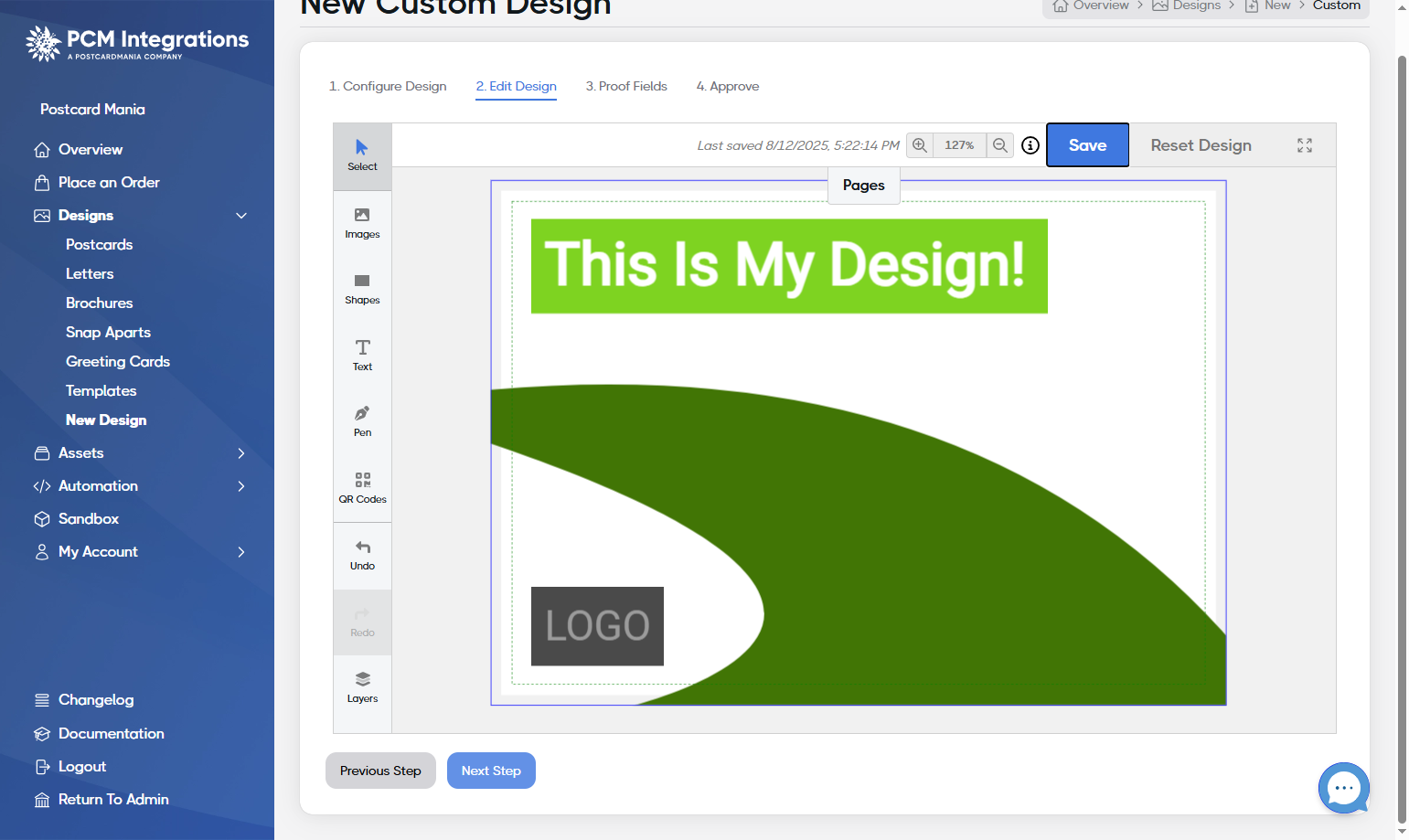Show editor info via circled i icon
The height and width of the screenshot is (840, 1409).
(x=1030, y=145)
